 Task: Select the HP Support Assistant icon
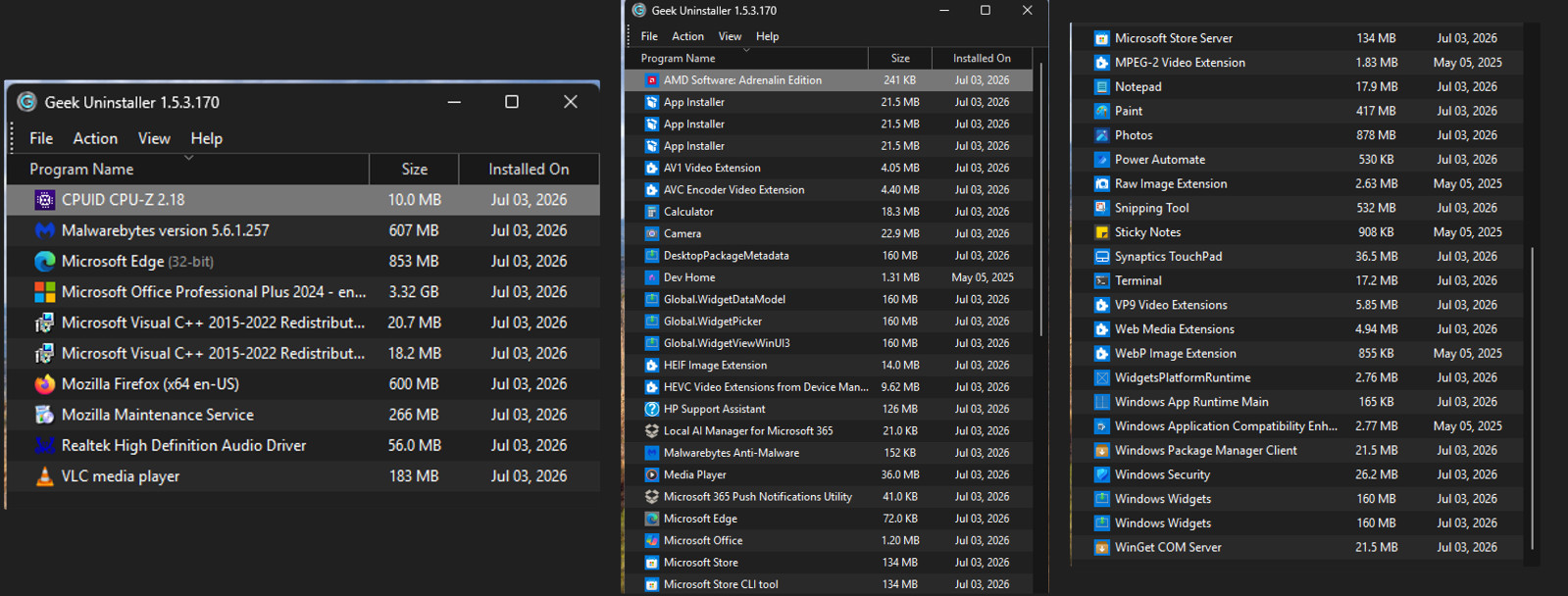tap(651, 409)
